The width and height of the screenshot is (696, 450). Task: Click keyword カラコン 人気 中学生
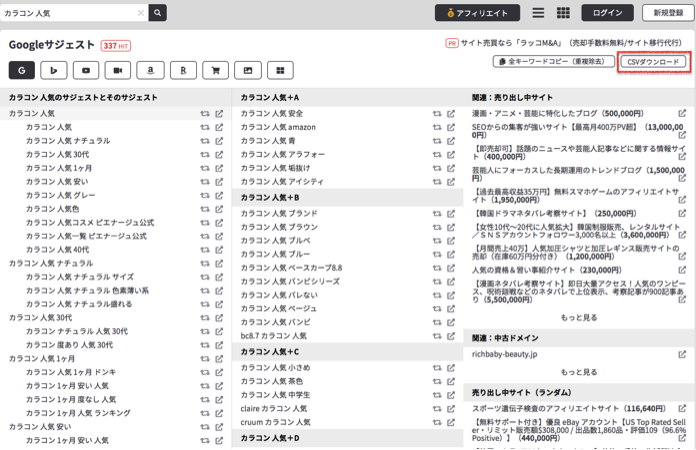(276, 395)
